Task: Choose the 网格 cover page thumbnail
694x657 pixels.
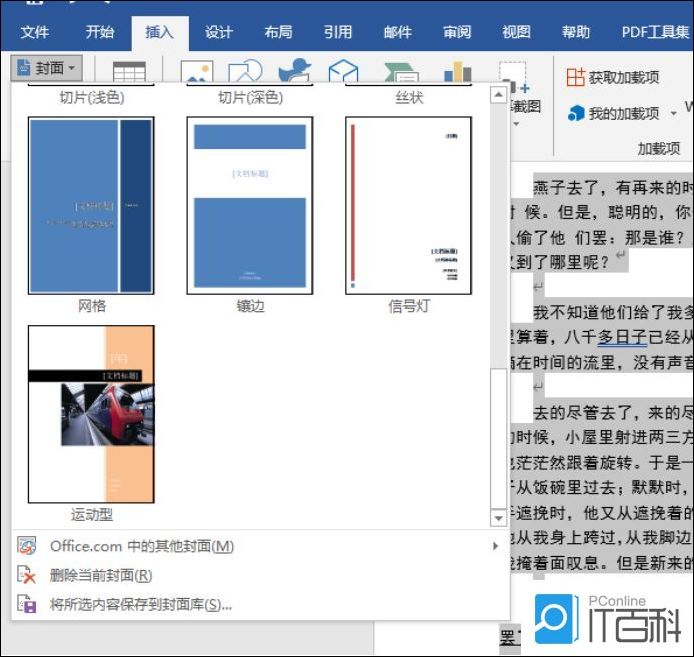Action: click(x=91, y=205)
